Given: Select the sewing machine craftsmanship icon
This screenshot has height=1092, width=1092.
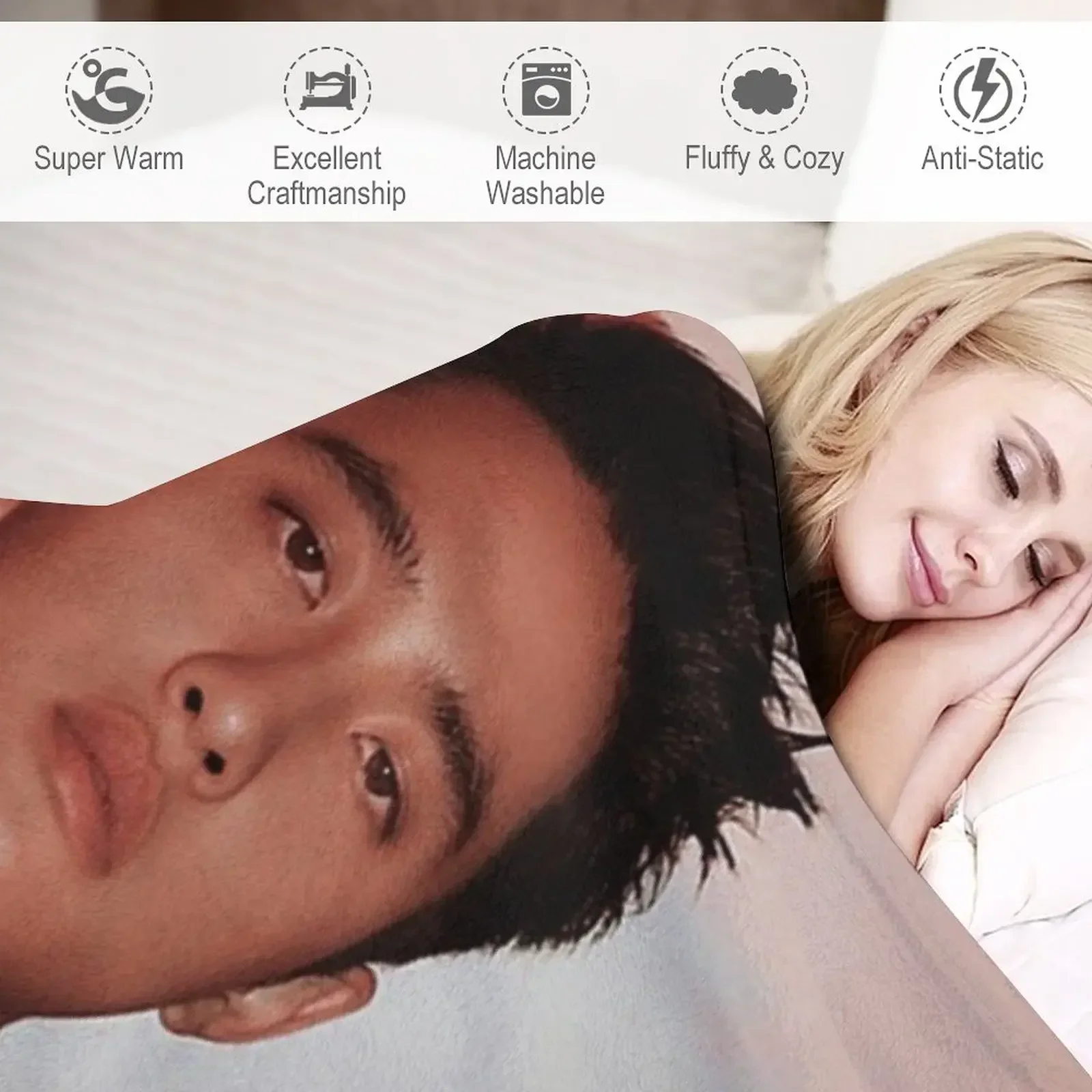Looking at the screenshot, I should click(x=328, y=90).
